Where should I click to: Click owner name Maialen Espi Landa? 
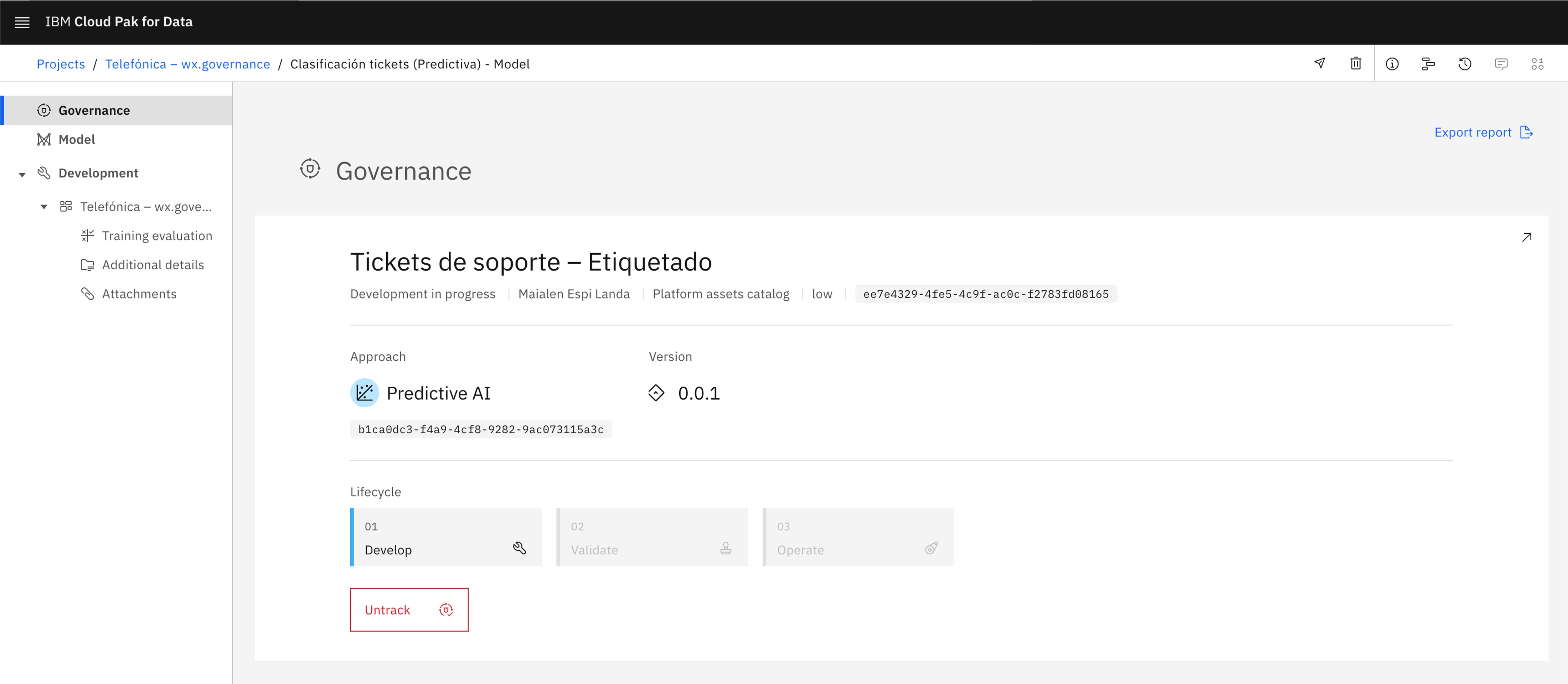click(574, 294)
